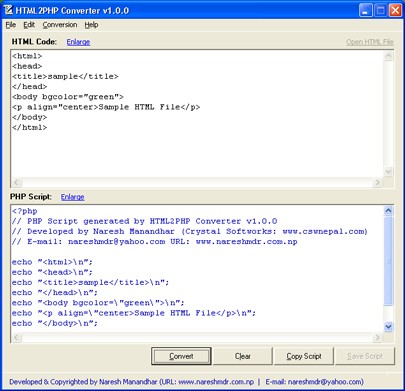Click empty area in HTML Code editor
Screen dimensions: 405x391
pos(197,153)
